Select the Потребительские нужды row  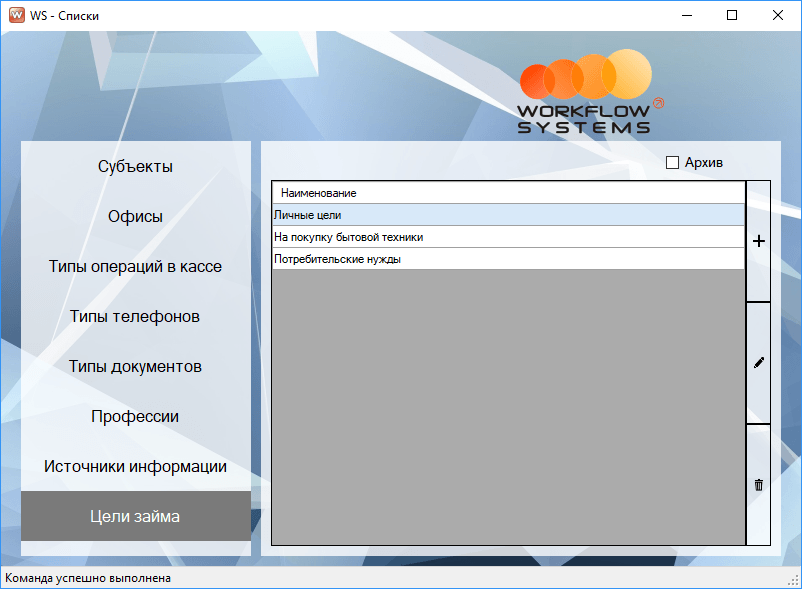pos(508,259)
